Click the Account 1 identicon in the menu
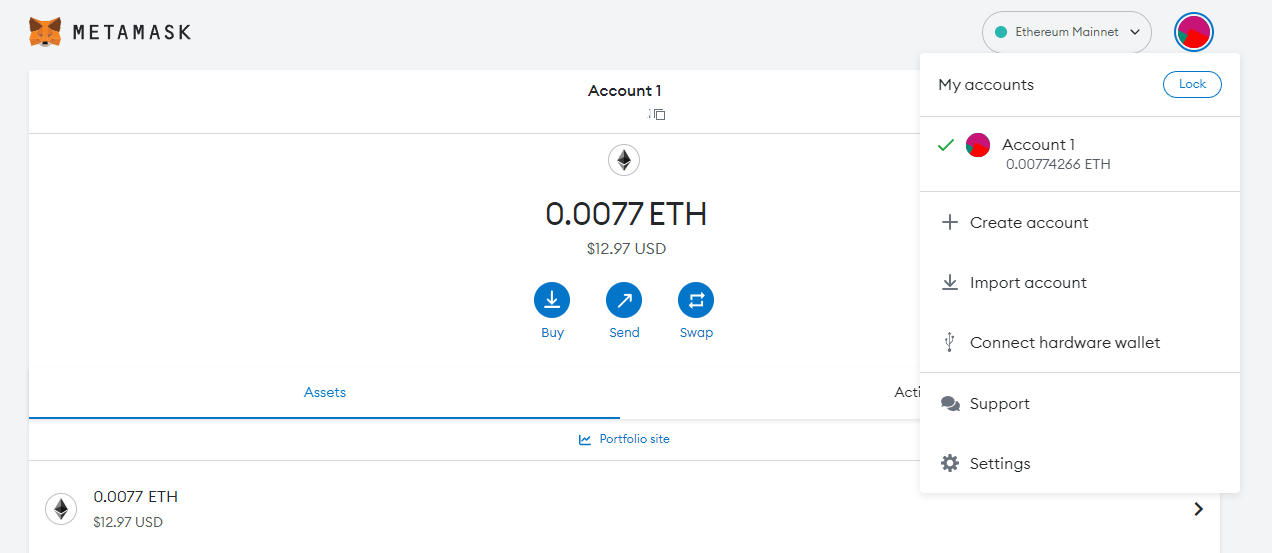 pyautogui.click(x=978, y=145)
